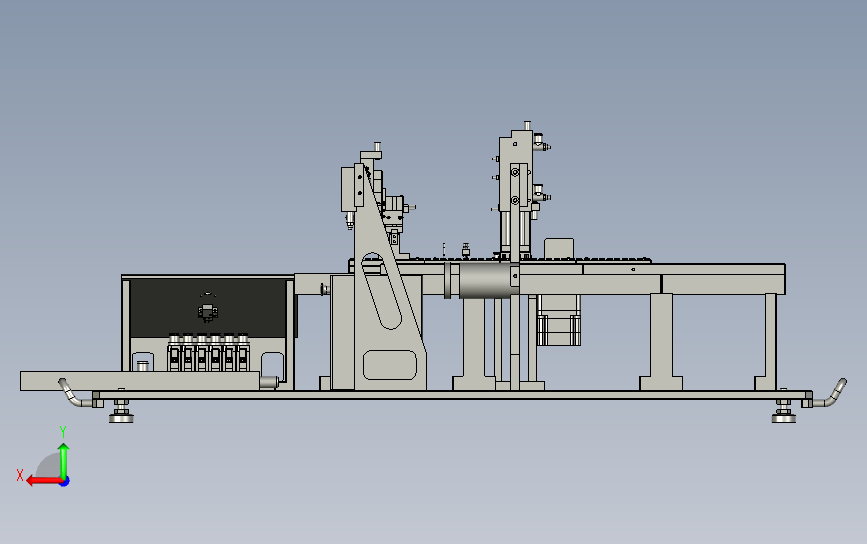The image size is (867, 544).
Task: Select the cylindrical drum on the conveyor beam
Action: [485, 280]
